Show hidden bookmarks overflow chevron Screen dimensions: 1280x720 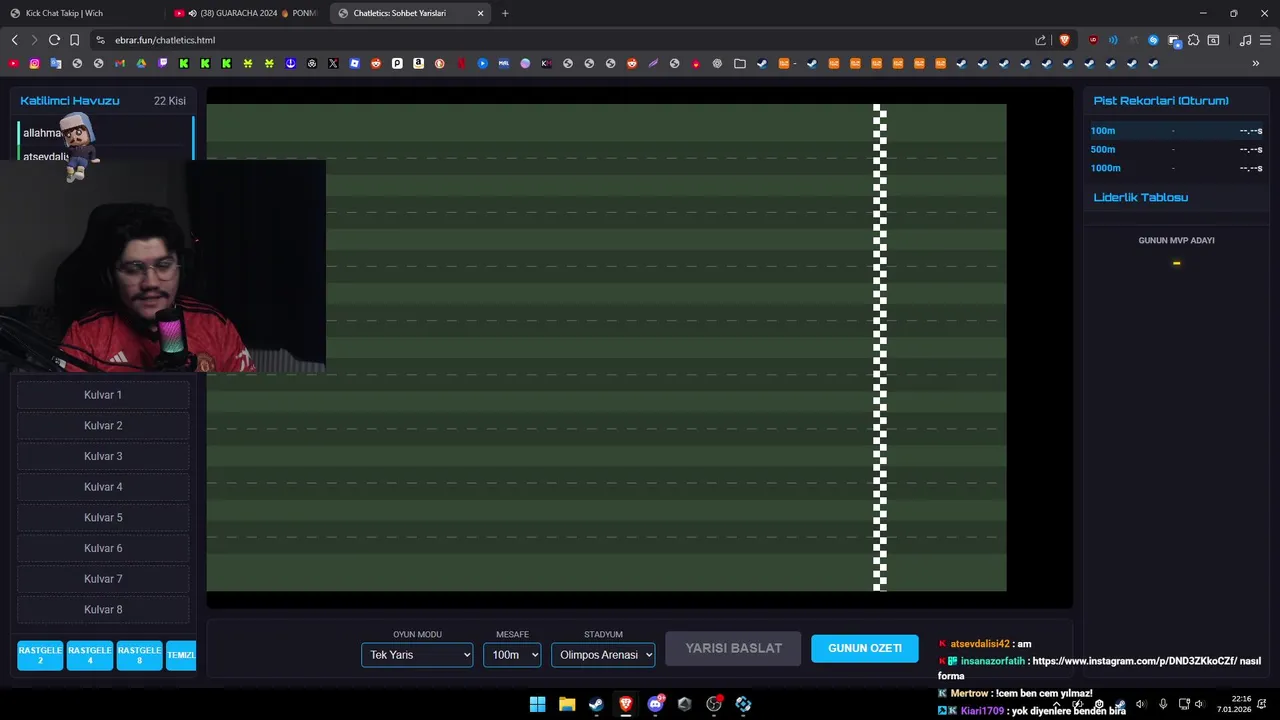[1256, 63]
